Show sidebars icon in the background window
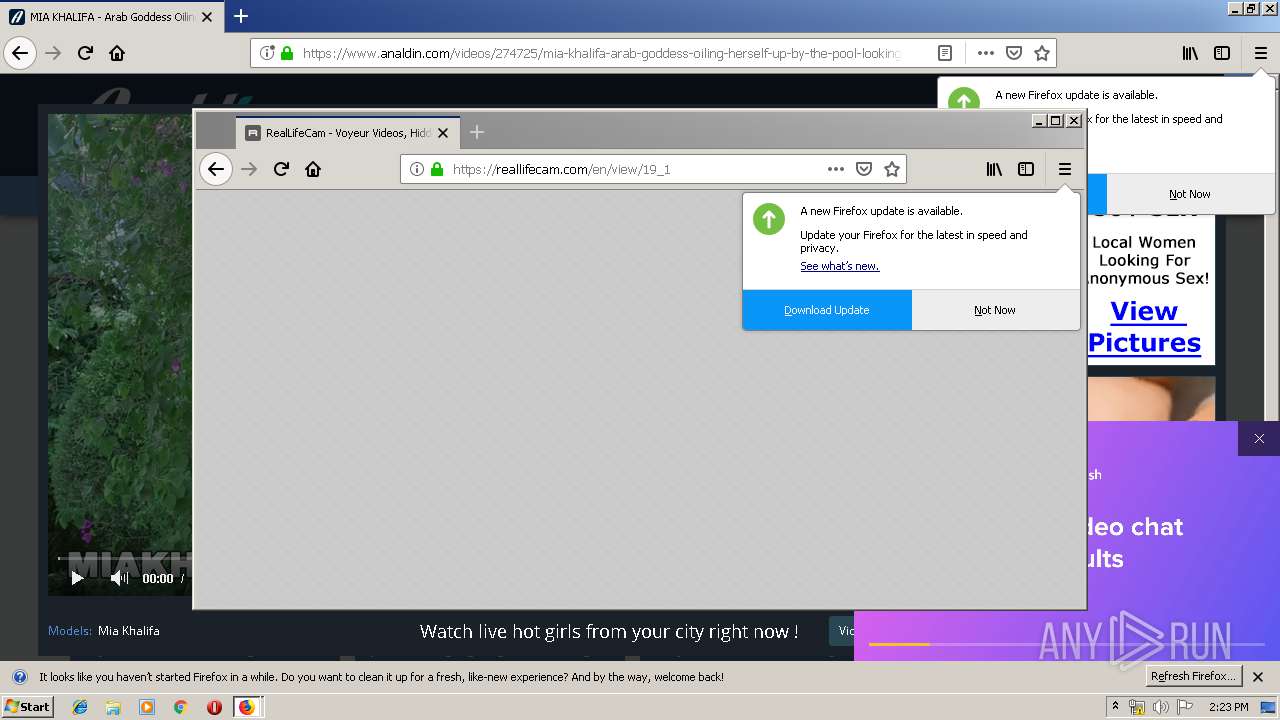Viewport: 1280px width, 720px height. 1222,53
